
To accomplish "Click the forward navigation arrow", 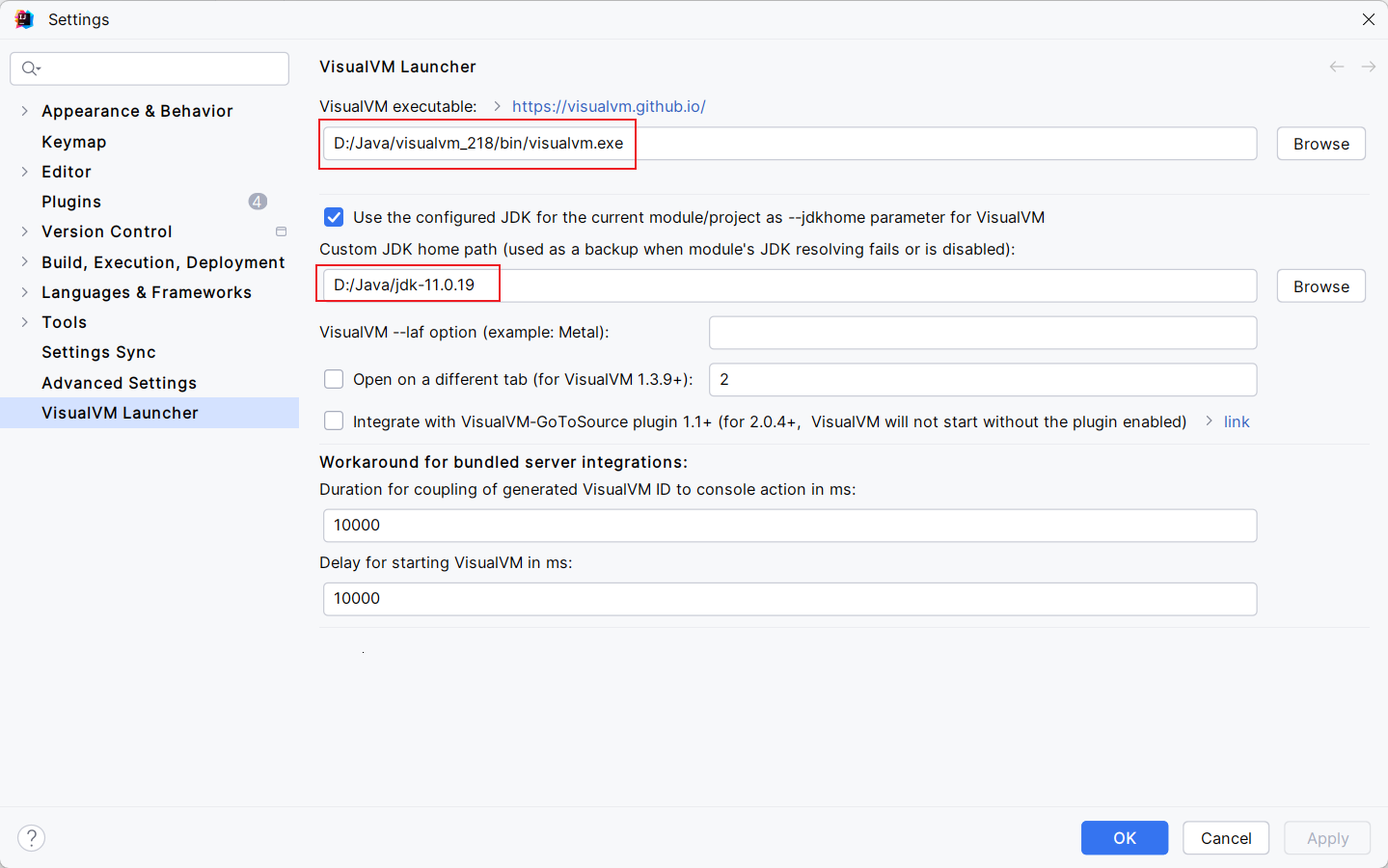I will (x=1368, y=67).
